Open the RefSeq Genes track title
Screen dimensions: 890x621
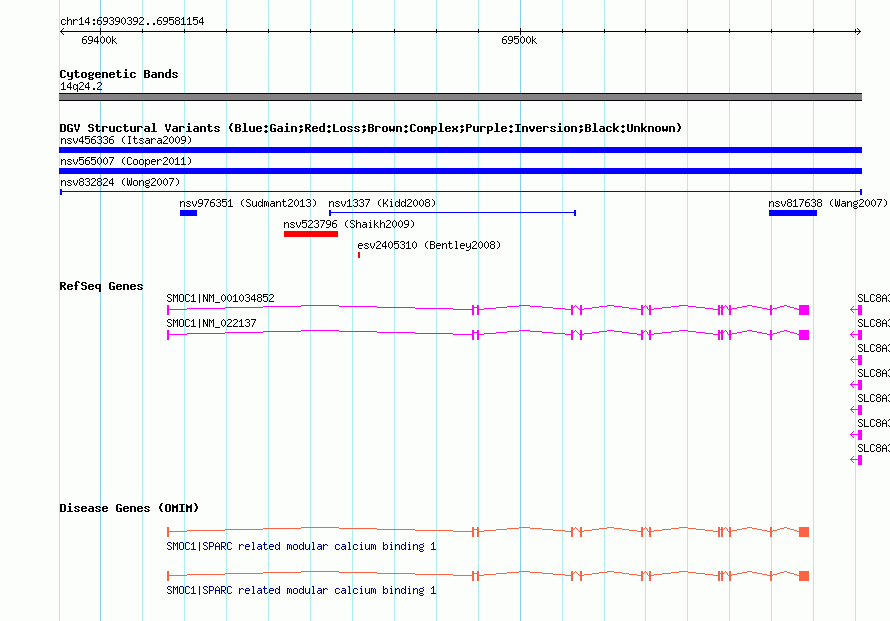[102, 286]
